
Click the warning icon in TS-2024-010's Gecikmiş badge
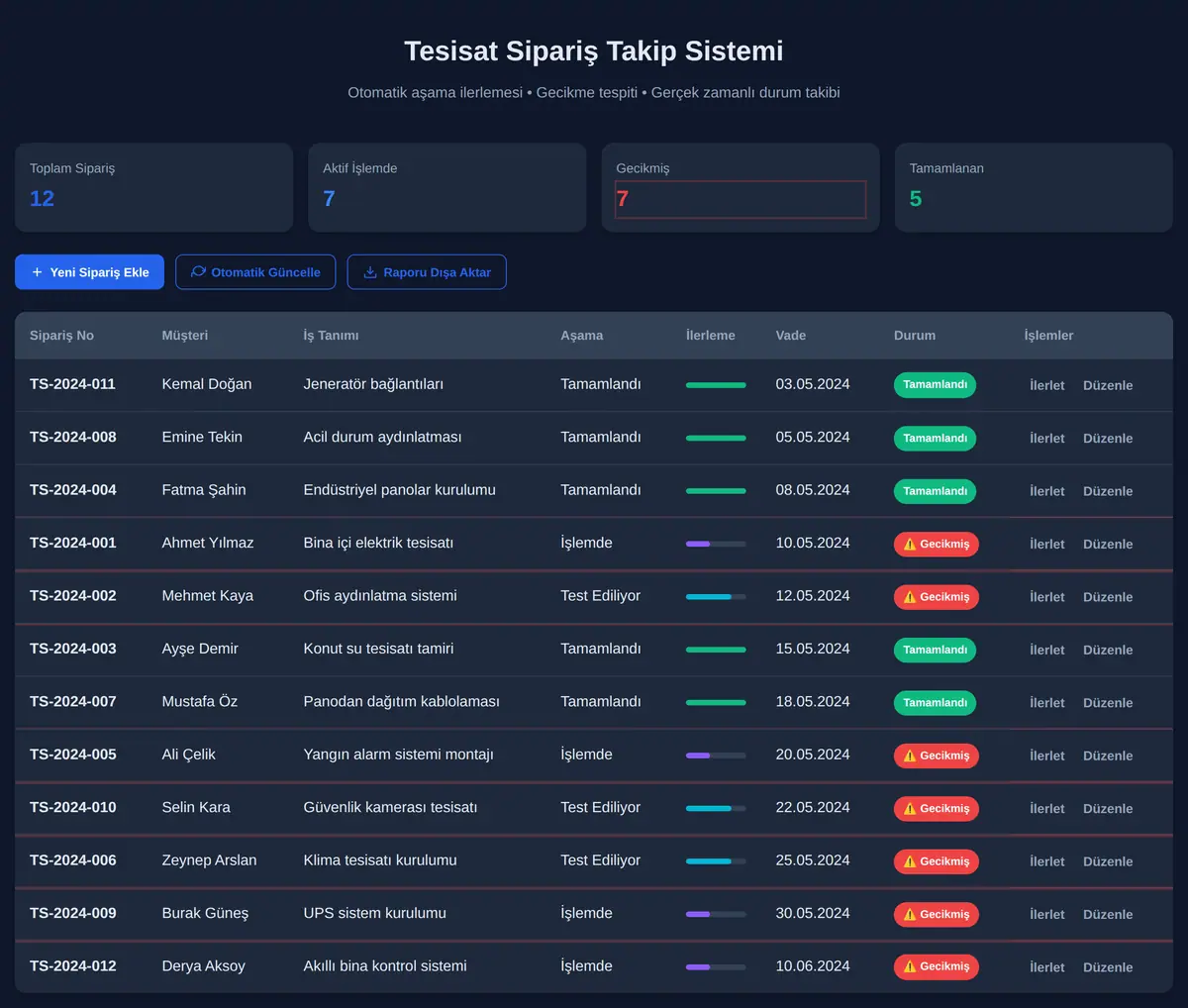(910, 808)
